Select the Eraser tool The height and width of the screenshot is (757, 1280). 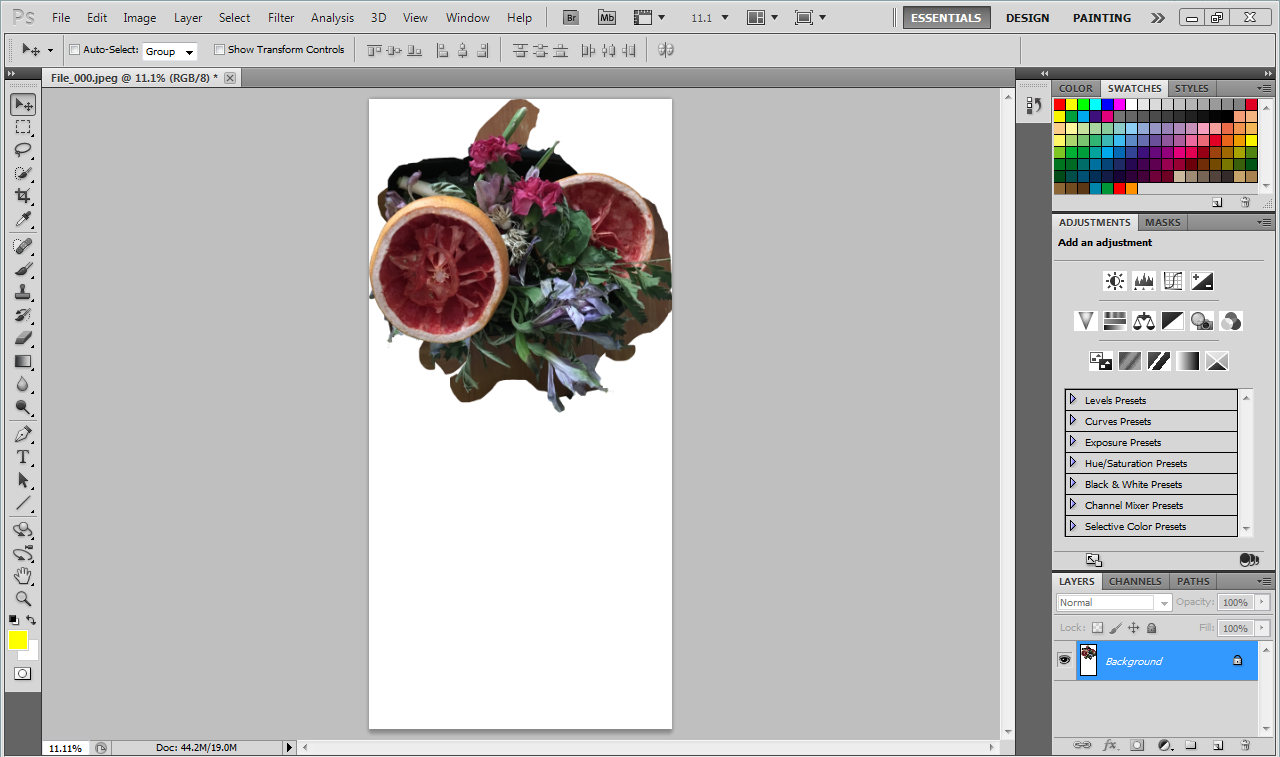(x=23, y=338)
